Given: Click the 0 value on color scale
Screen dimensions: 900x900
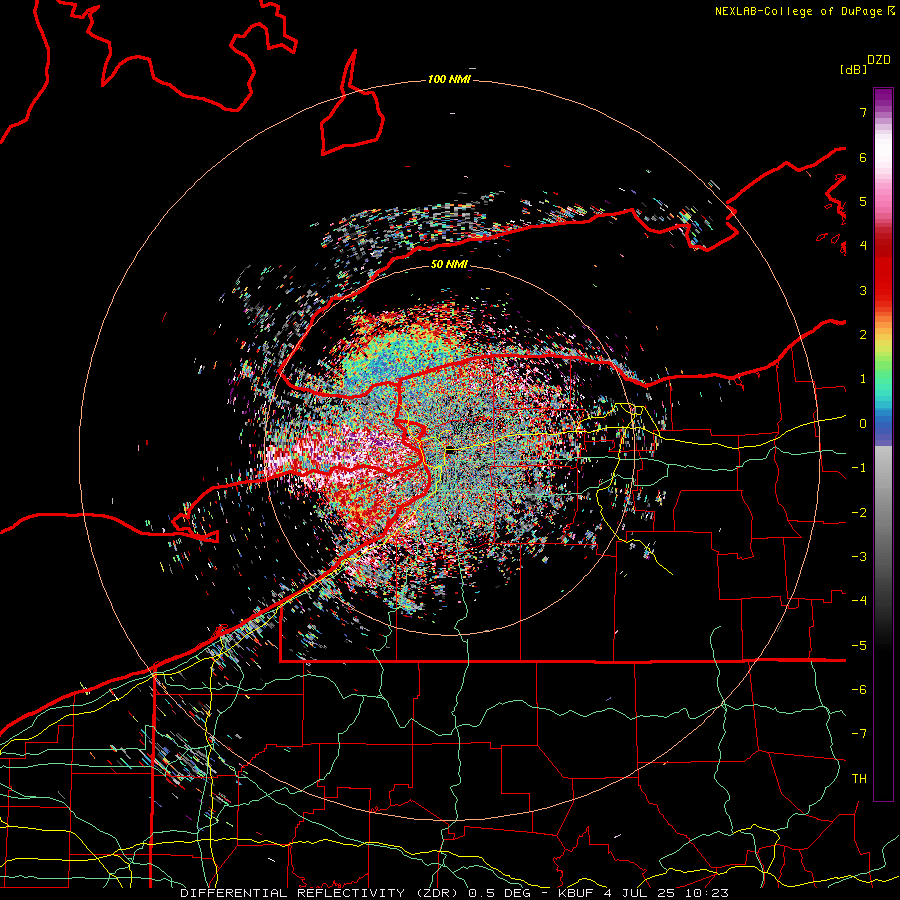Looking at the screenshot, I should point(863,424).
